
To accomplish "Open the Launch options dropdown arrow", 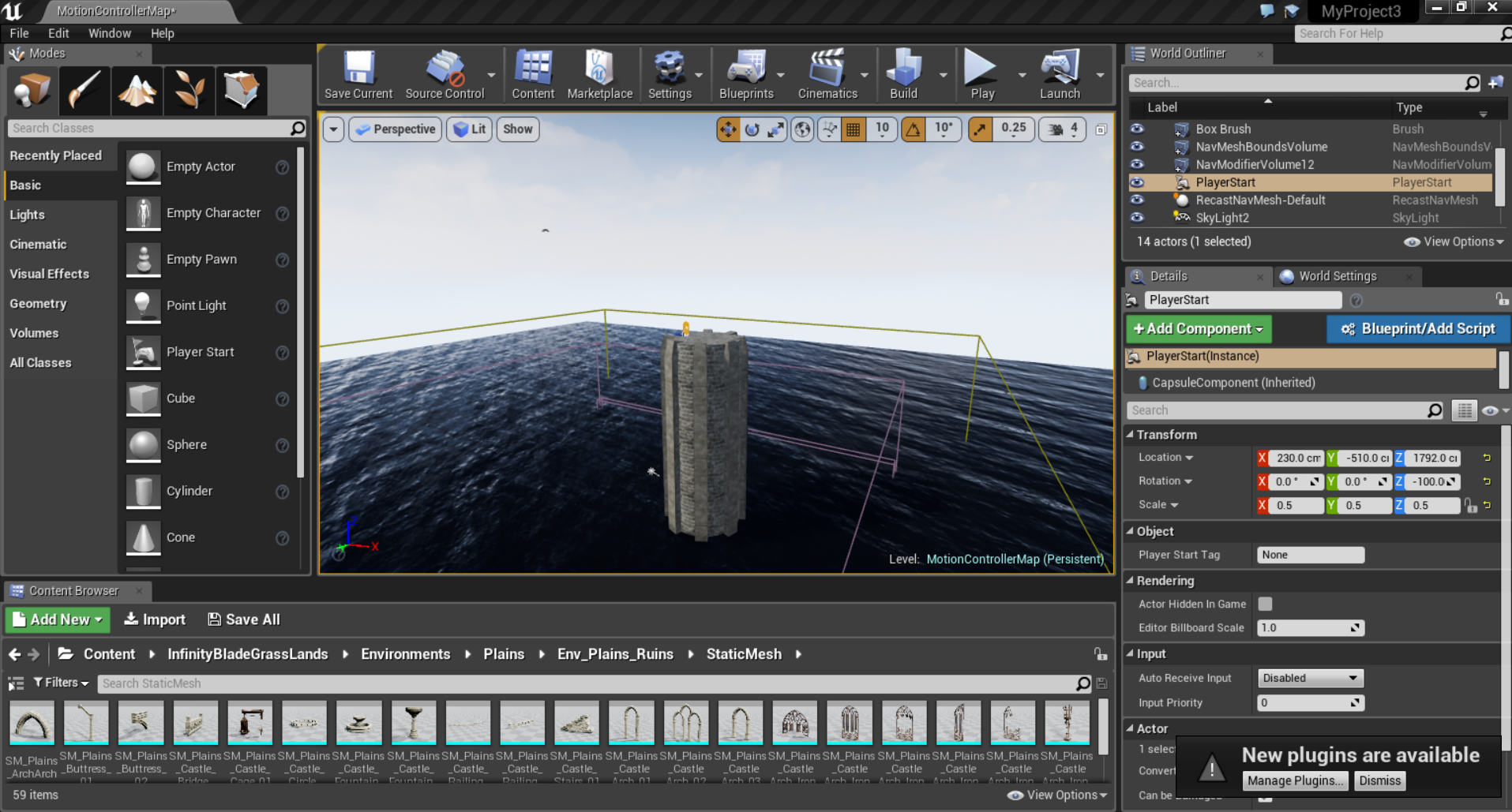I will (1100, 76).
